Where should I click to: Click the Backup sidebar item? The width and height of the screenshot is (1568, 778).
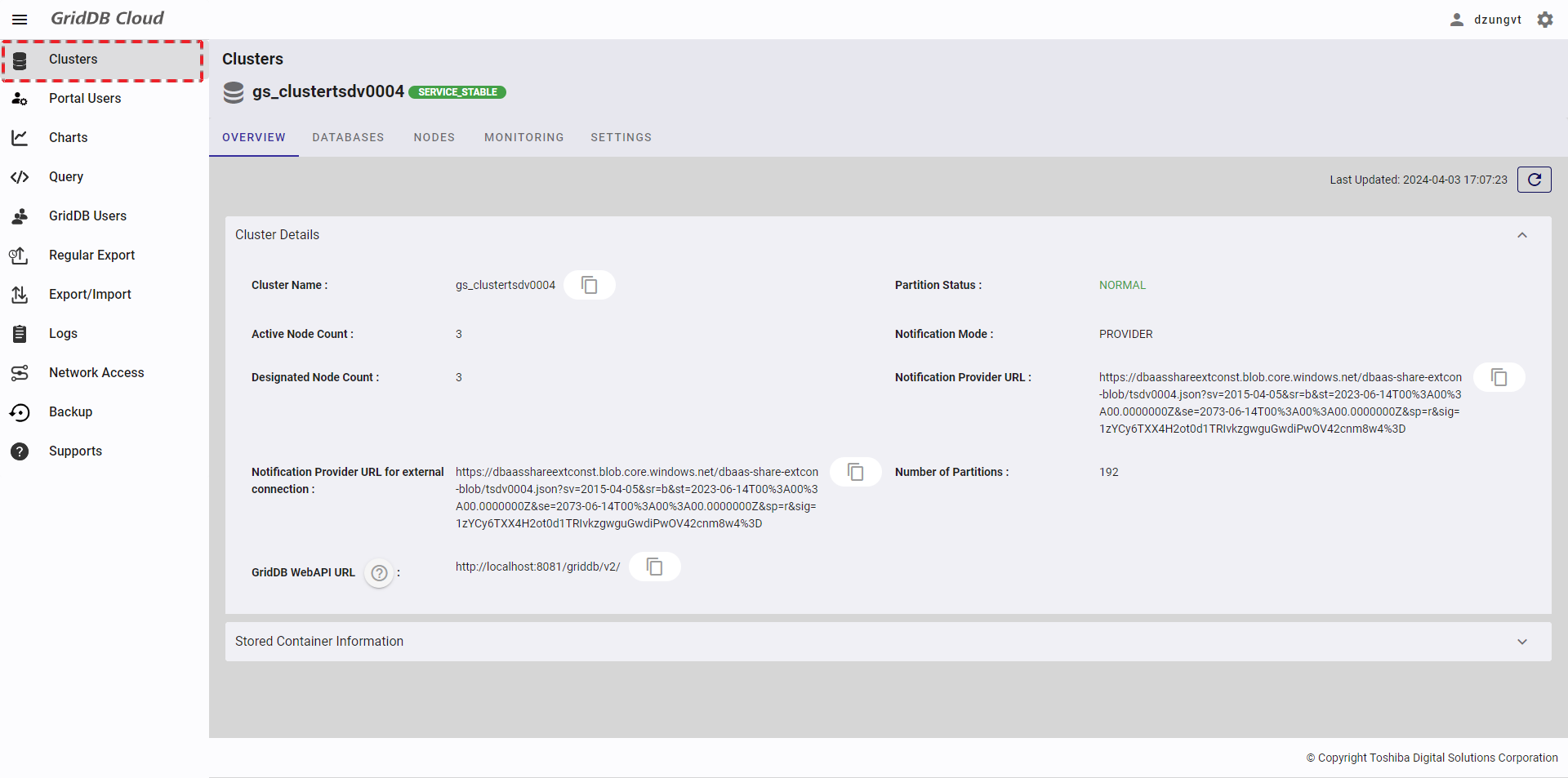70,411
